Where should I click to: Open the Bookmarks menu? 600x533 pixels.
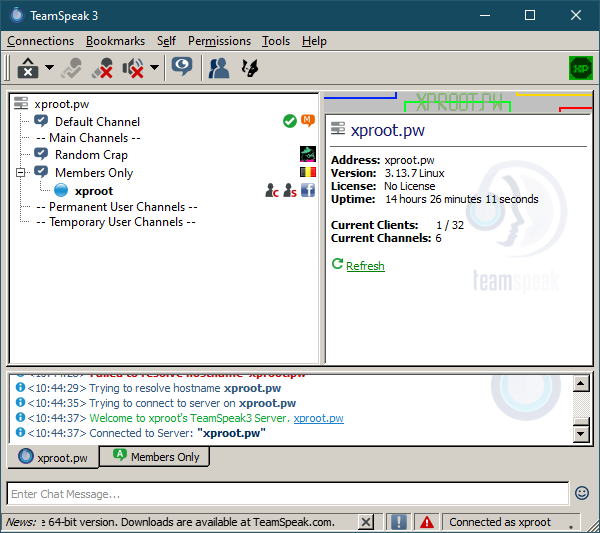click(115, 41)
